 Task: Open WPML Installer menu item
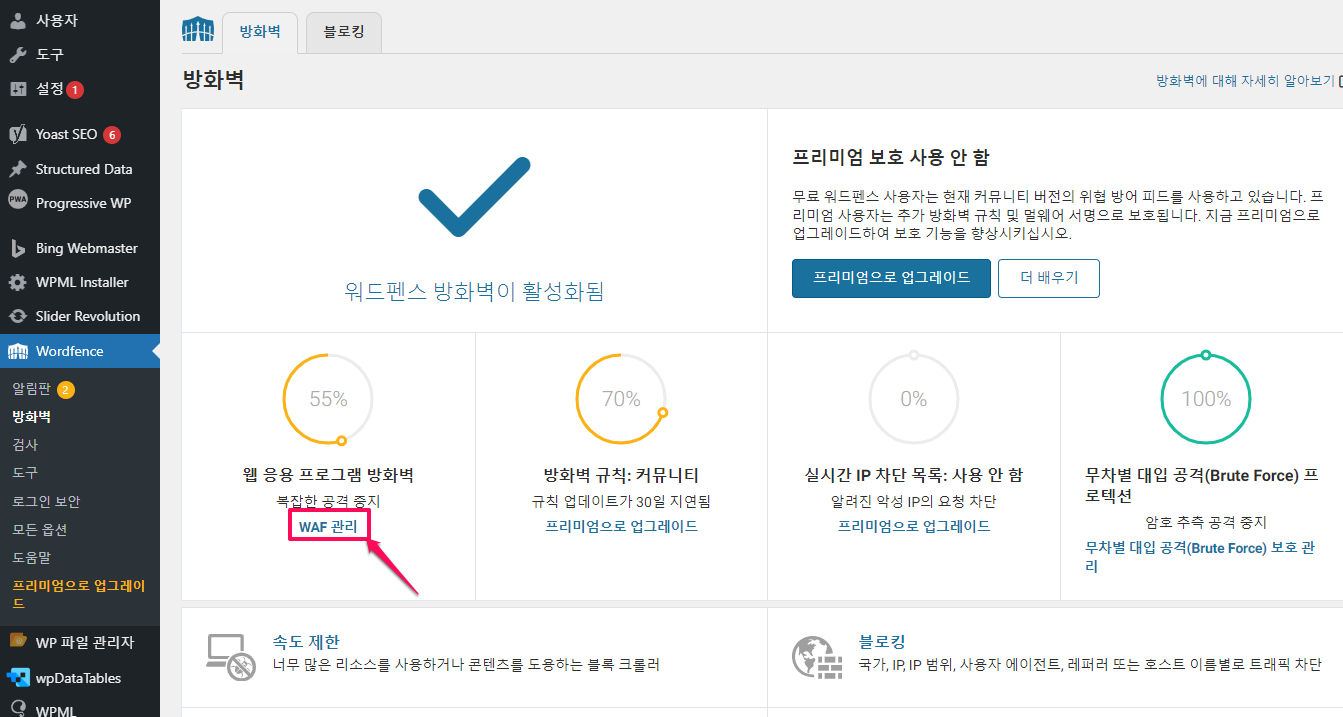80,282
